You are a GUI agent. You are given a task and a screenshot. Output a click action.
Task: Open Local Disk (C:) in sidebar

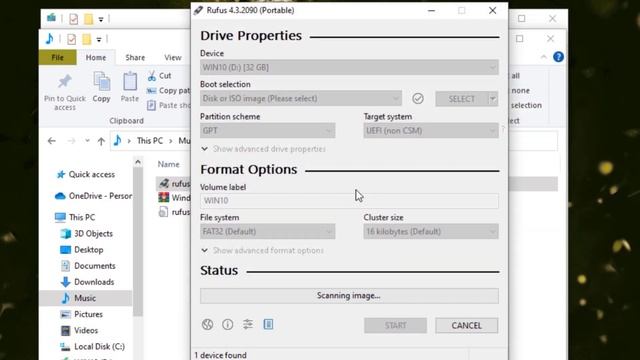[92, 347]
